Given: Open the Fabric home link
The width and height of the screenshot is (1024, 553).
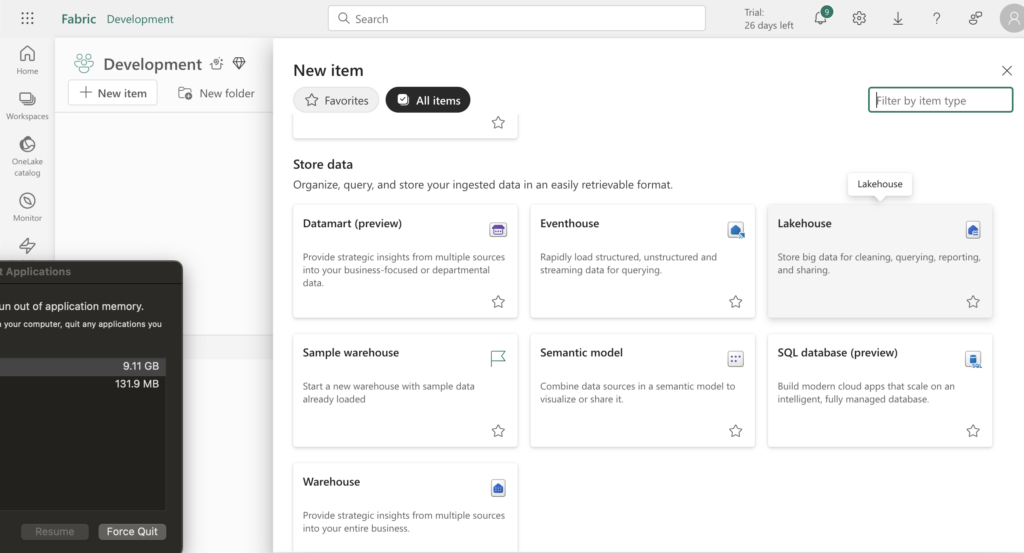Looking at the screenshot, I should click(78, 19).
